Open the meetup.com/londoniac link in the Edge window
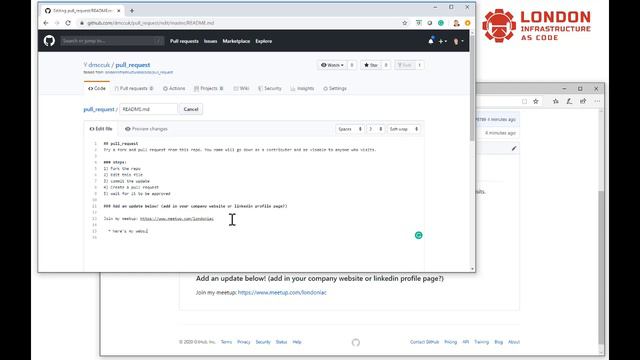640x360 pixels. pos(282,293)
